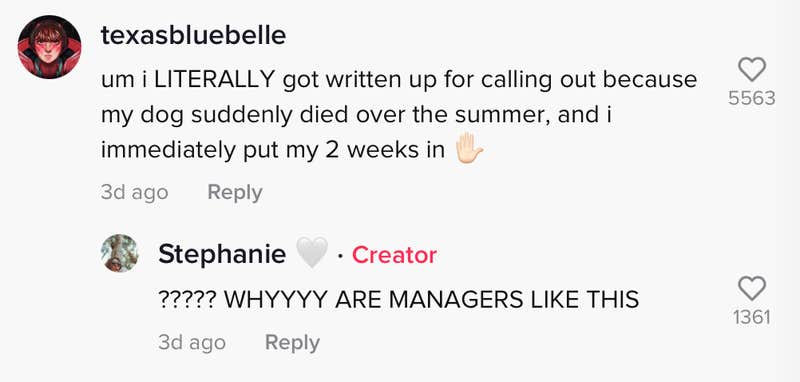The width and height of the screenshot is (800, 382).
Task: Click the timestamp under Stephanie's reply
Action: pos(192,342)
